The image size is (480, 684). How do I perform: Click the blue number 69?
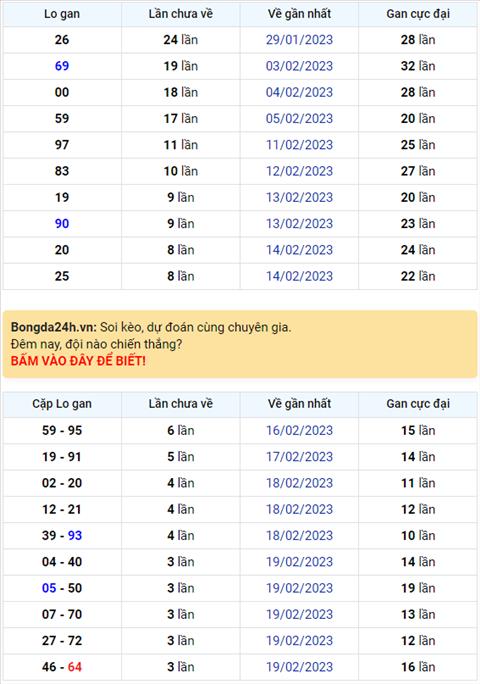tap(62, 66)
